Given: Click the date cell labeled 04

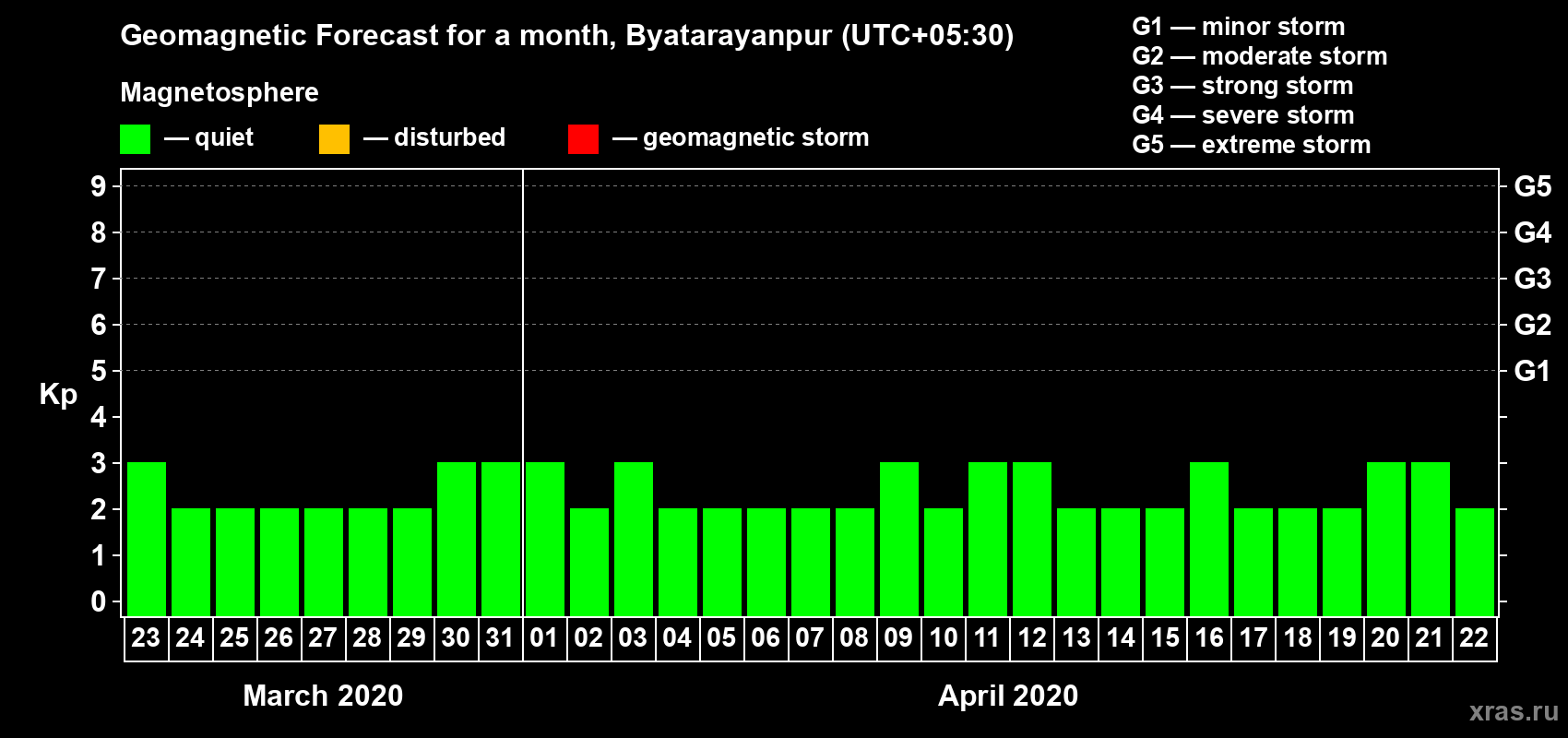Looking at the screenshot, I should pyautogui.click(x=677, y=638).
